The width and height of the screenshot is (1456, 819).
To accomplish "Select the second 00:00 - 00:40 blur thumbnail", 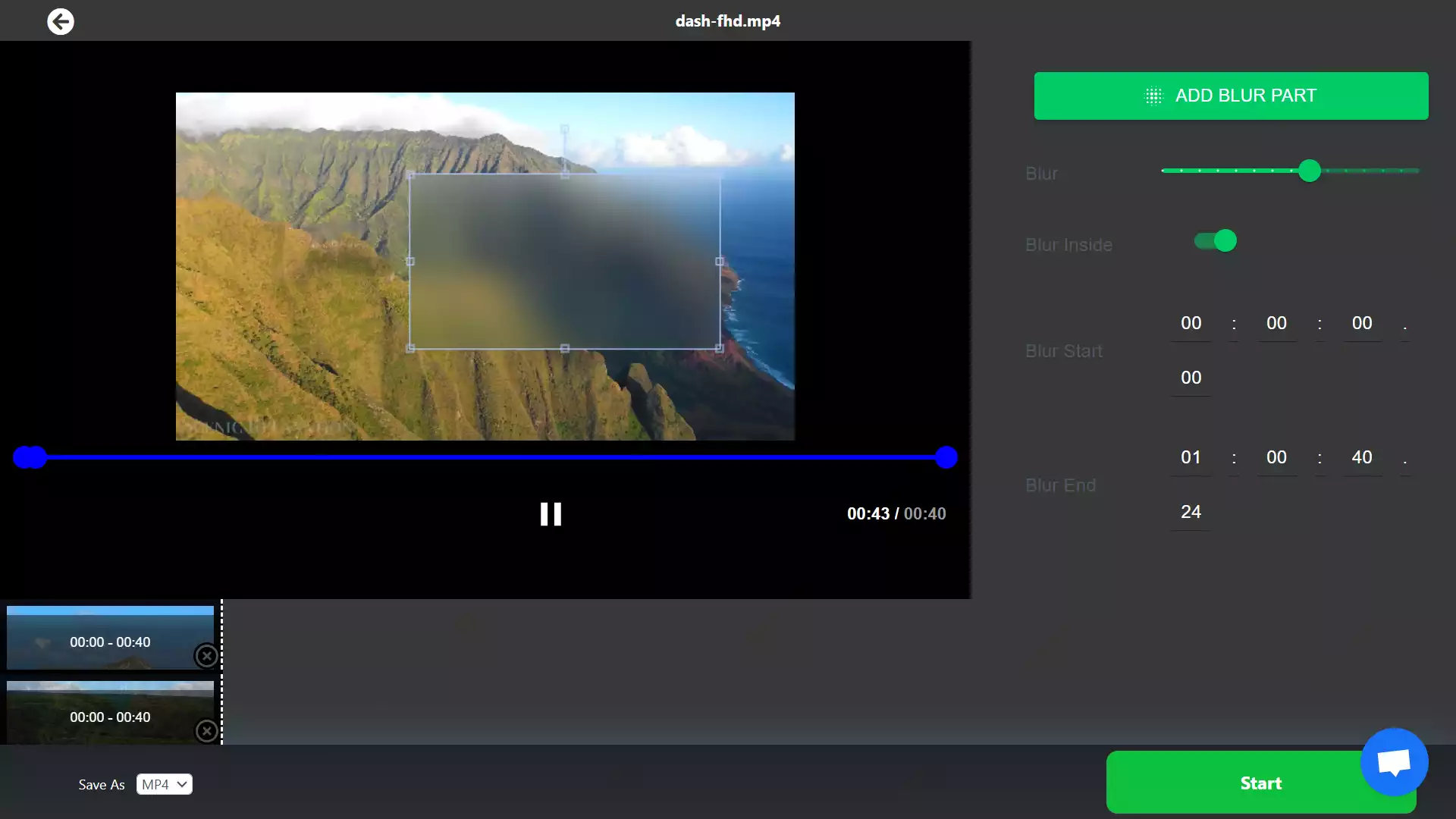I will click(x=110, y=712).
